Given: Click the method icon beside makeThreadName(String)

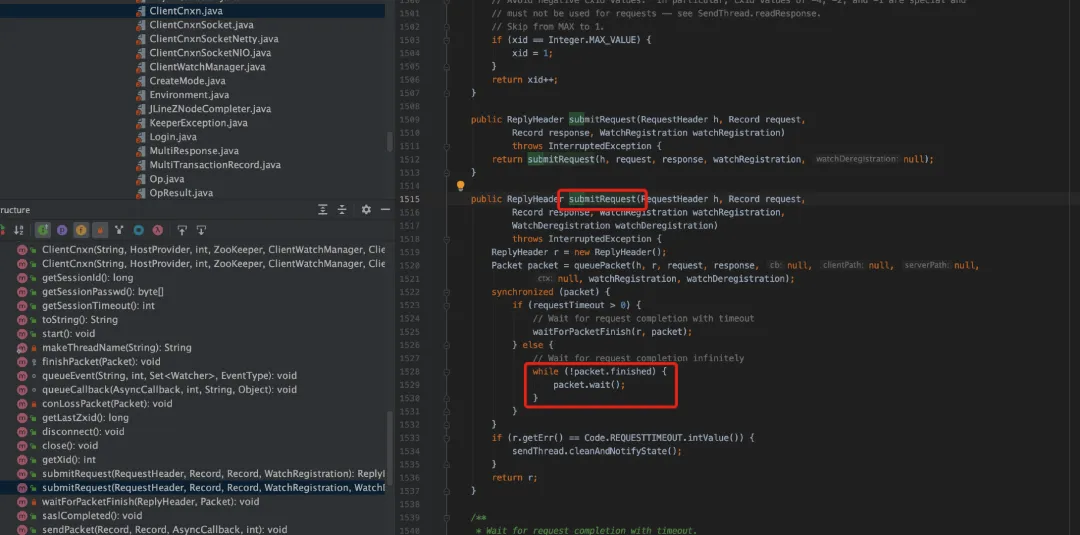Looking at the screenshot, I should 22,348.
